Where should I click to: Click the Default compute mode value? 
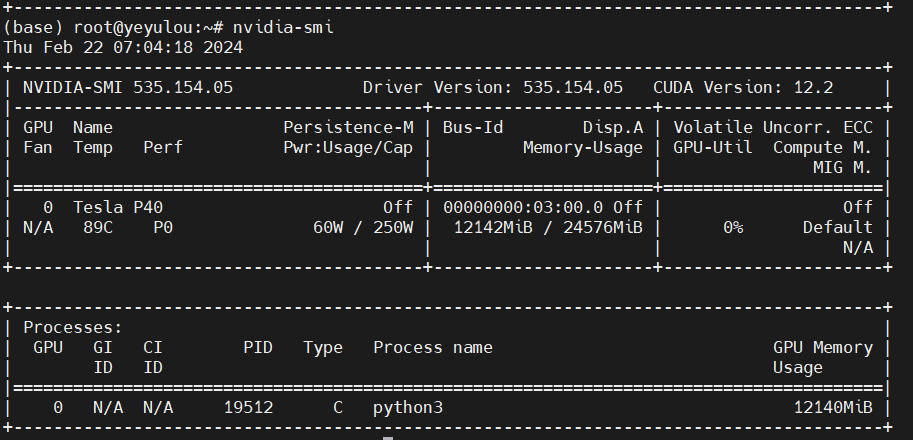tap(838, 227)
